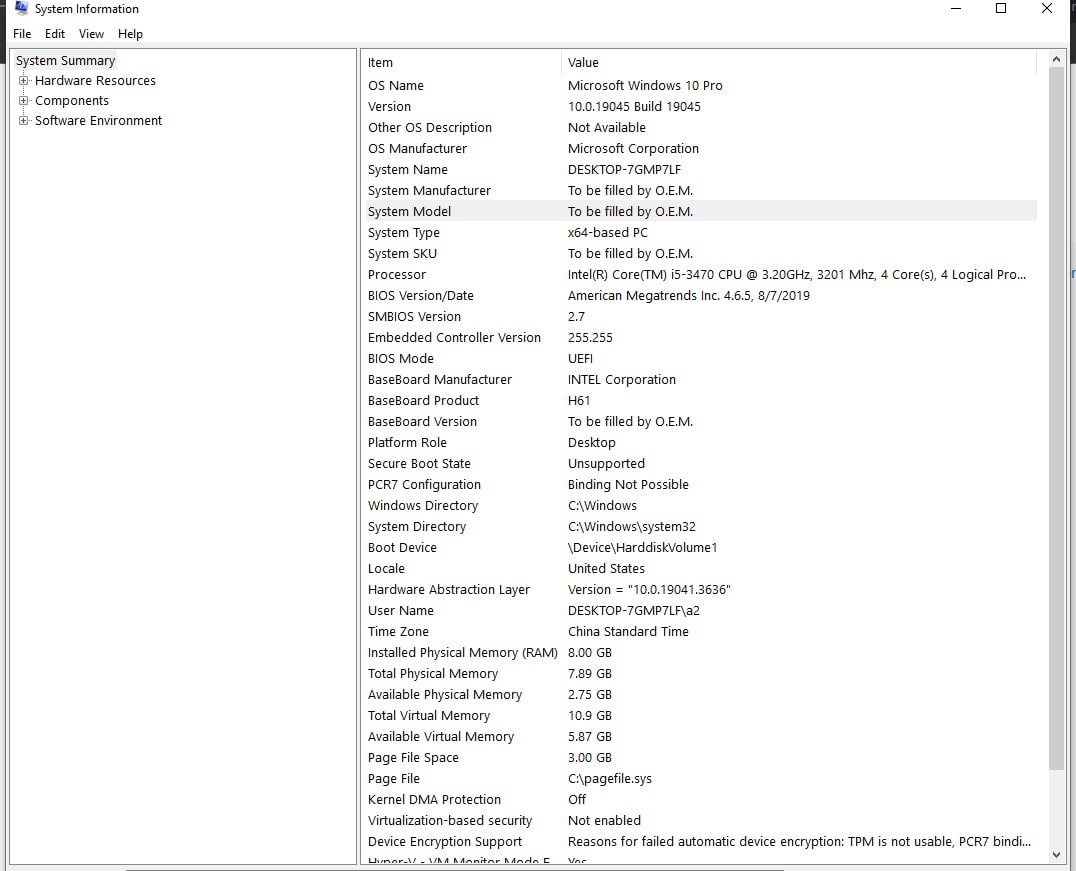Select the Hardware Resources tree item

(95, 80)
